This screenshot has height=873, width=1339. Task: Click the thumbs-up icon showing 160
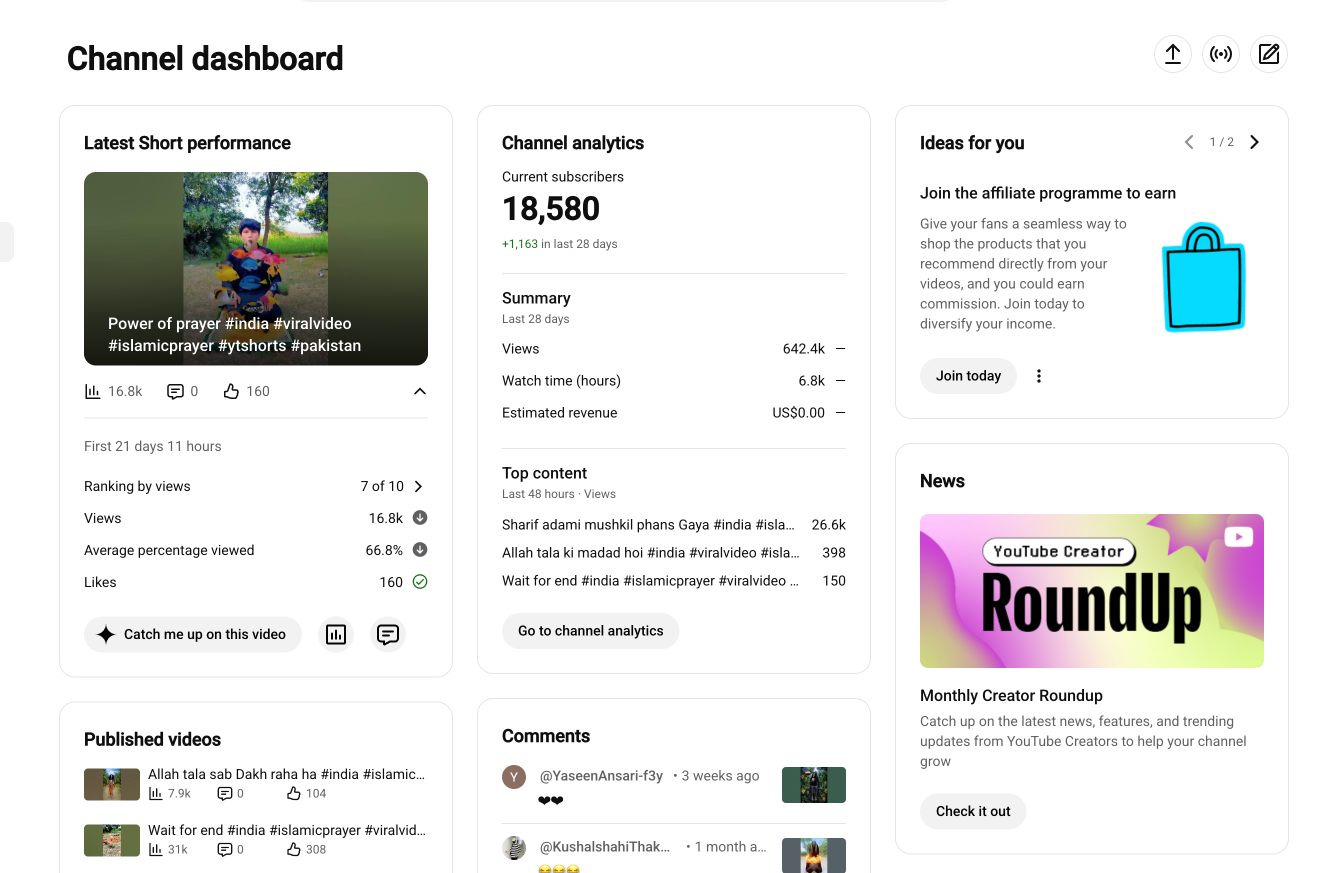pyautogui.click(x=231, y=391)
